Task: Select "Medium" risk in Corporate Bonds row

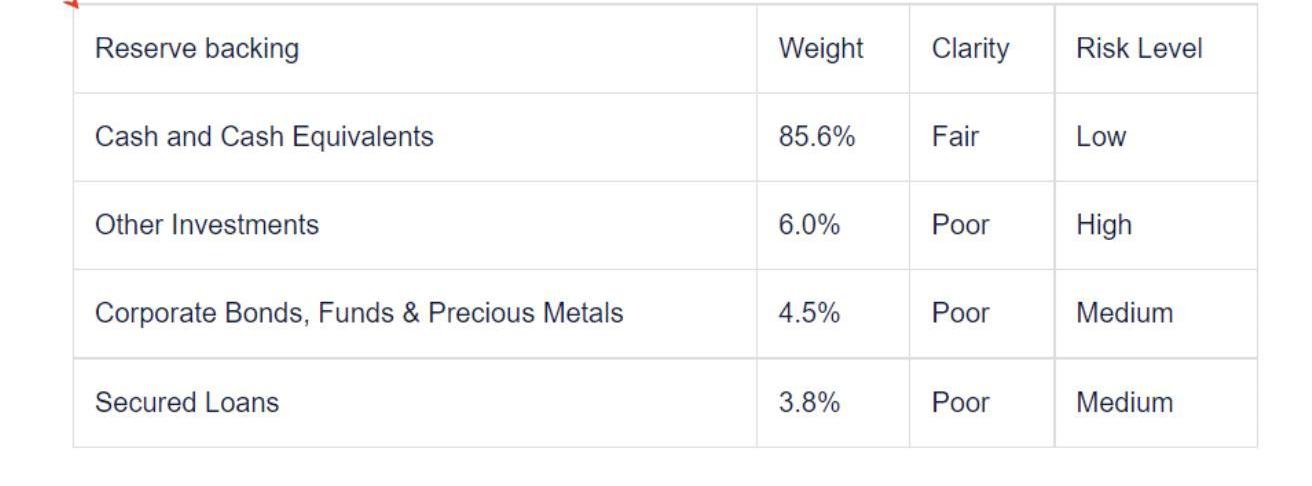Action: 1124,314
